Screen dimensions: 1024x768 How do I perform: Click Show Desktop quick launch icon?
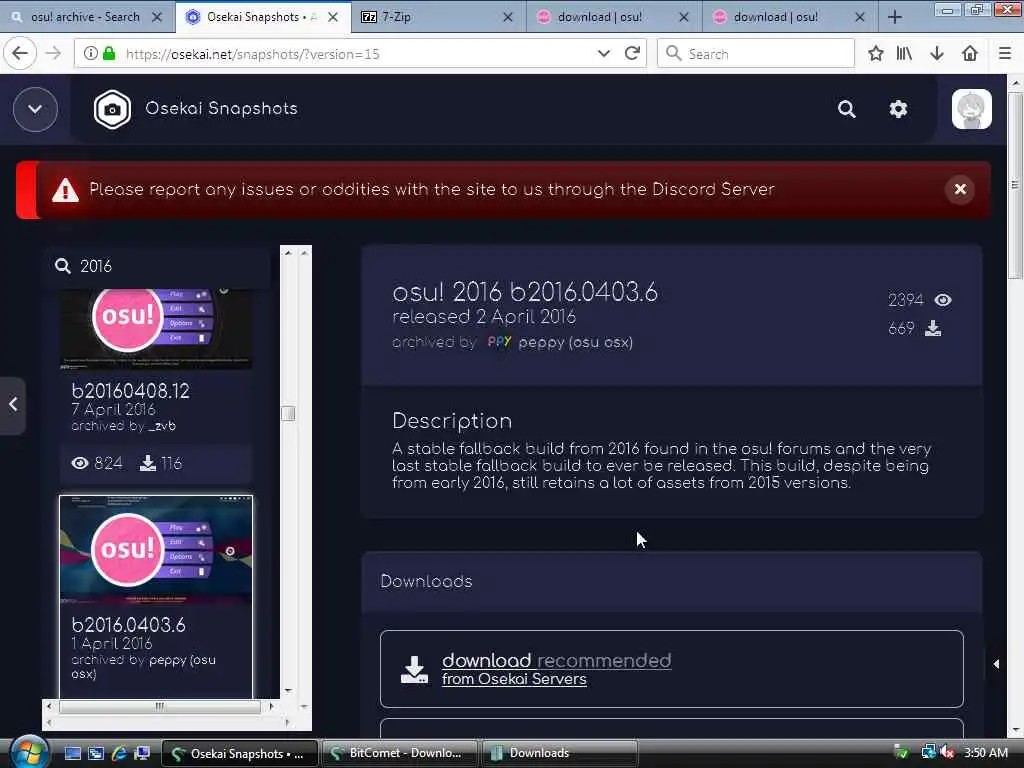click(72, 753)
